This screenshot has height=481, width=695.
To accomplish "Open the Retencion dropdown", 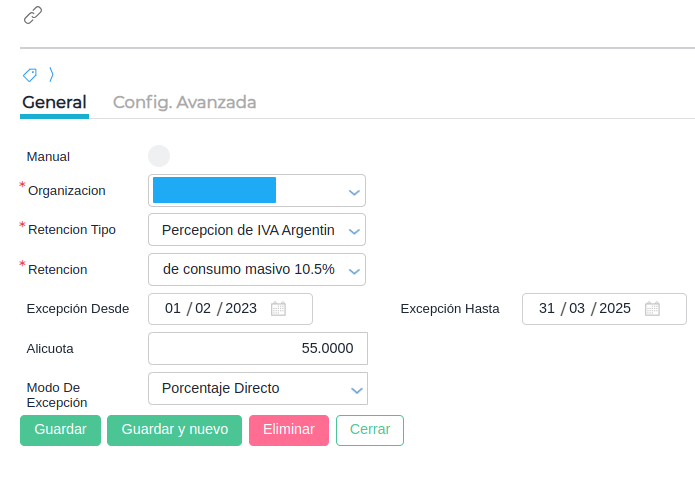I will (353, 270).
